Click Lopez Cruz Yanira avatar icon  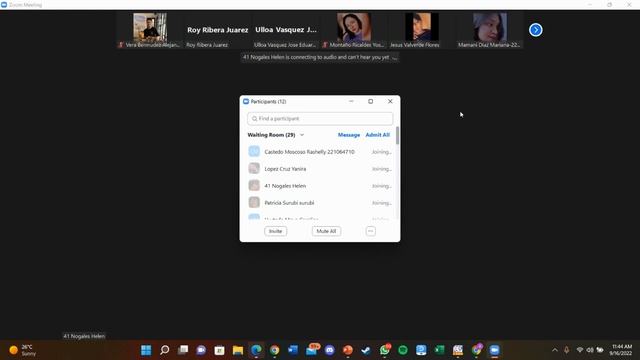254,169
